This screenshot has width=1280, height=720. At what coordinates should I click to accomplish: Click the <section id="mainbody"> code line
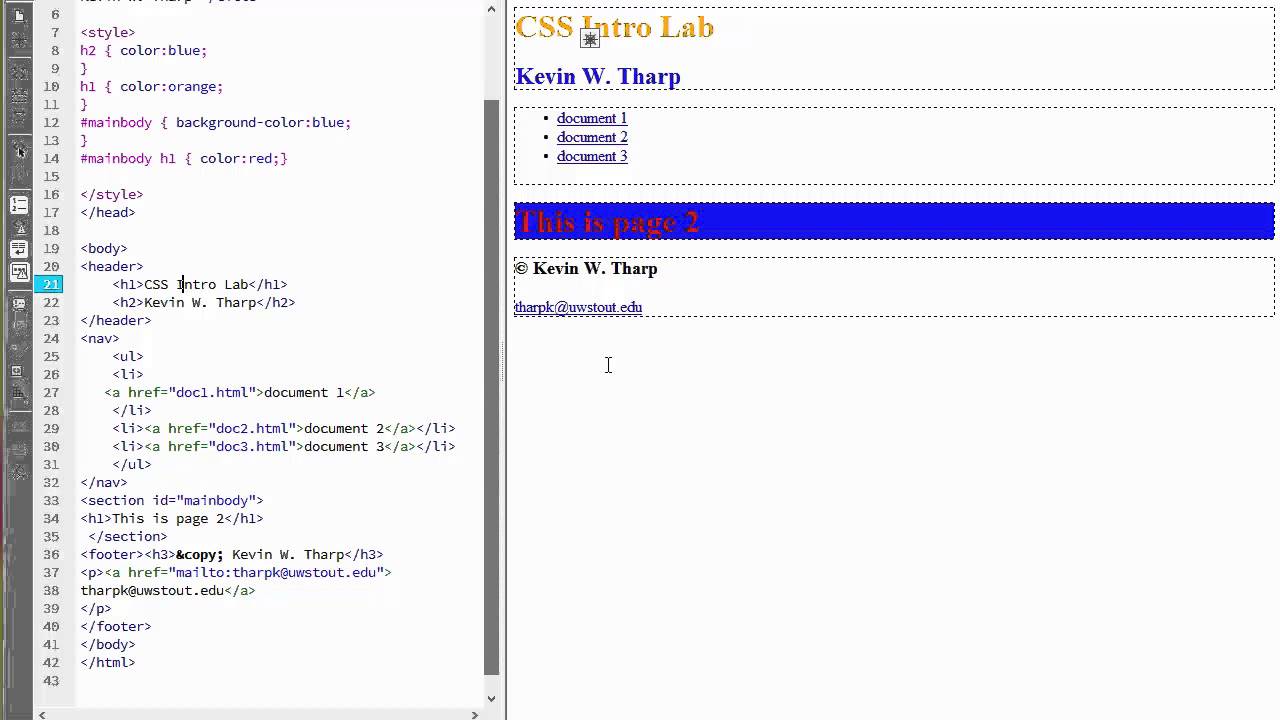click(x=172, y=500)
